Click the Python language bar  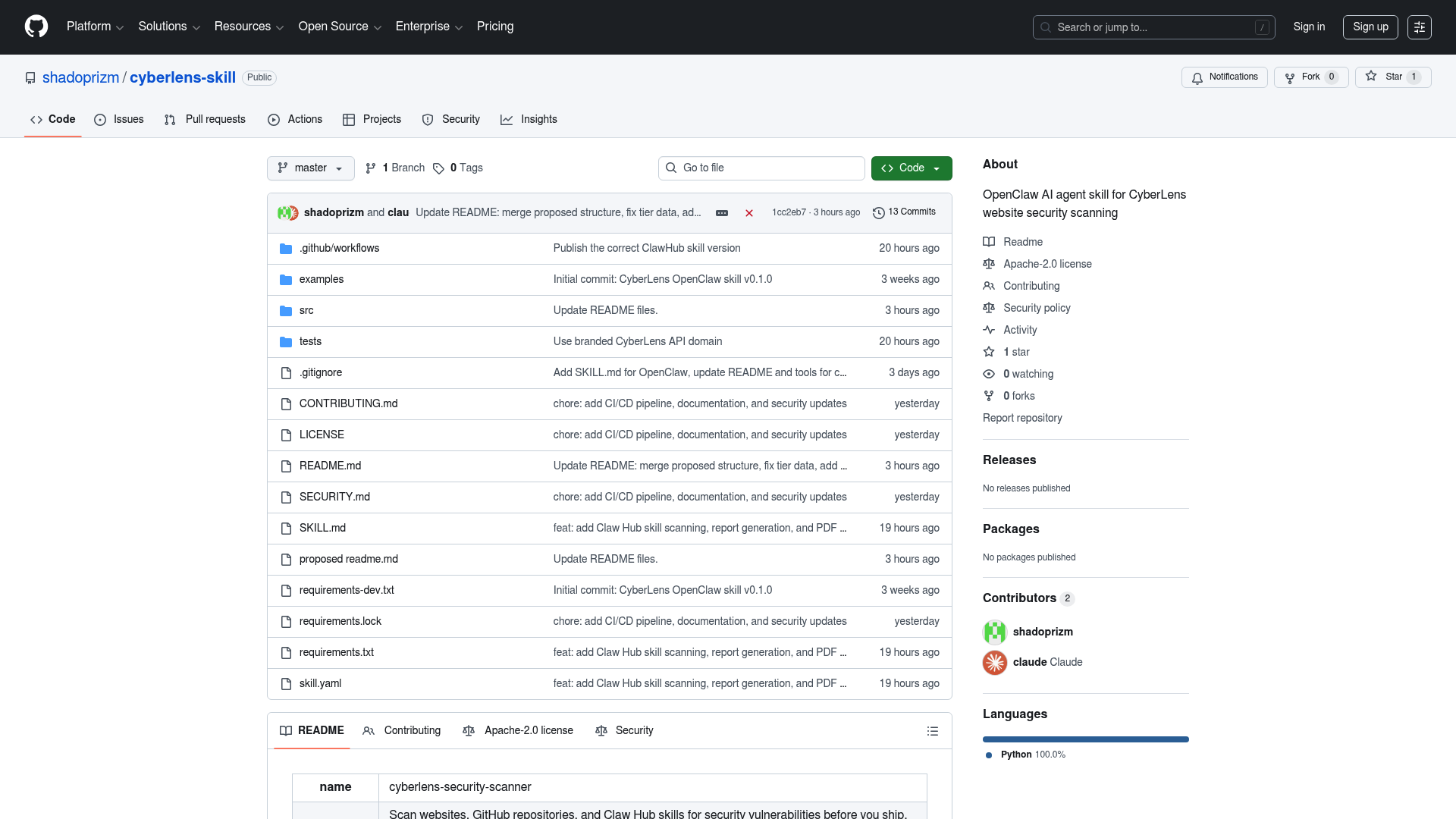pyautogui.click(x=1086, y=739)
